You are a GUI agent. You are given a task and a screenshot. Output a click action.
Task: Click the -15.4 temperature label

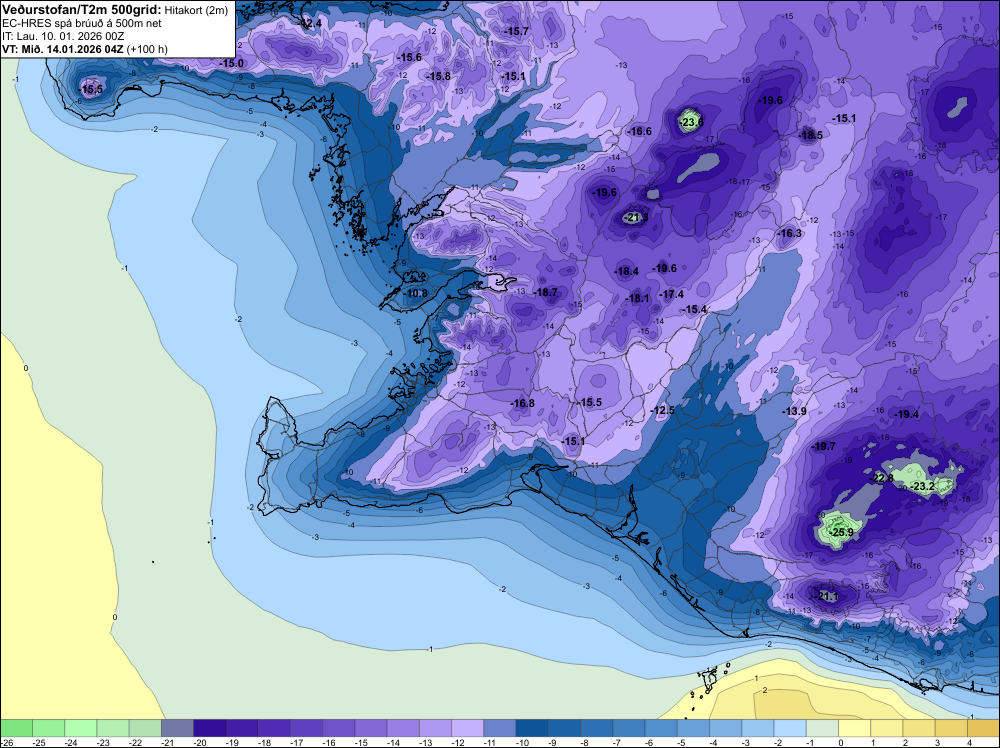tap(695, 309)
